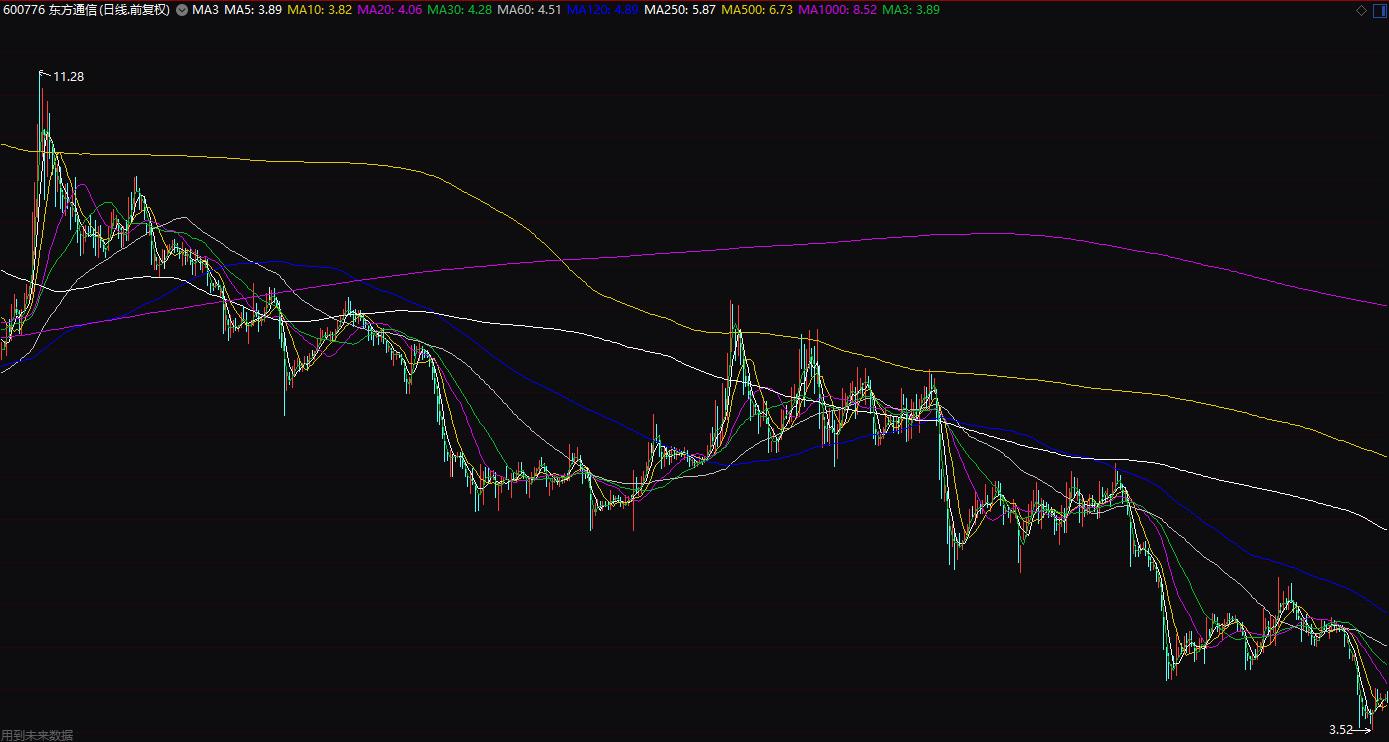This screenshot has width=1389, height=742.
Task: Click the MA5: 3.89 legend label
Action: pyautogui.click(x=253, y=10)
